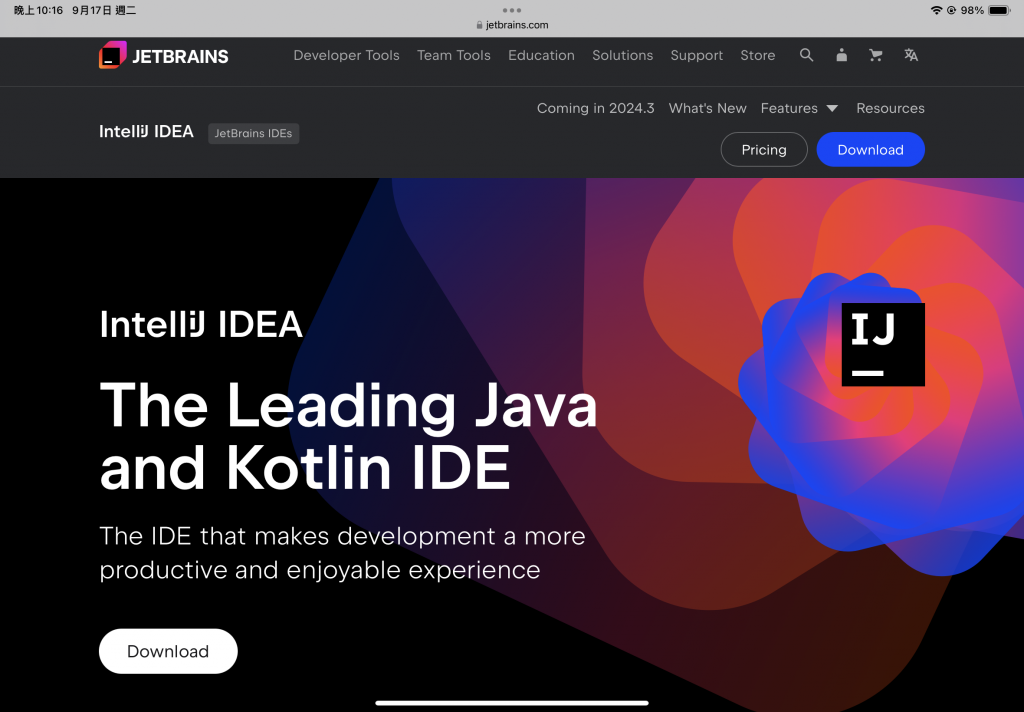Image resolution: width=1024 pixels, height=712 pixels.
Task: Tap the home indicator bar
Action: [x=512, y=703]
